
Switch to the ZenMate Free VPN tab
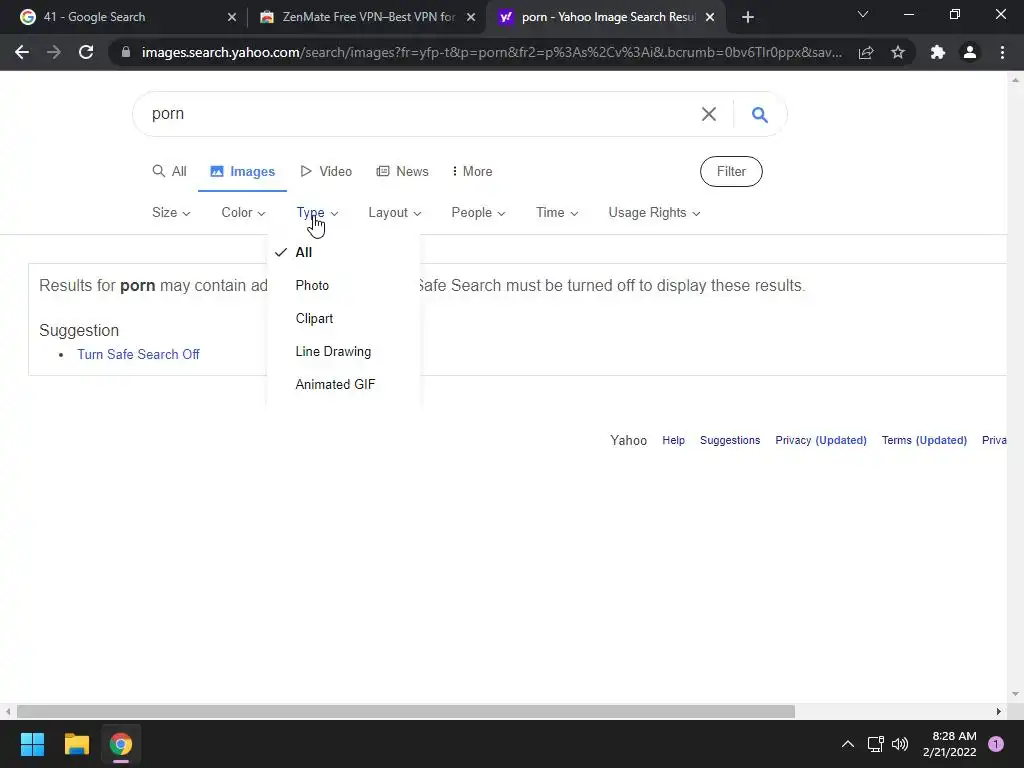pyautogui.click(x=369, y=17)
